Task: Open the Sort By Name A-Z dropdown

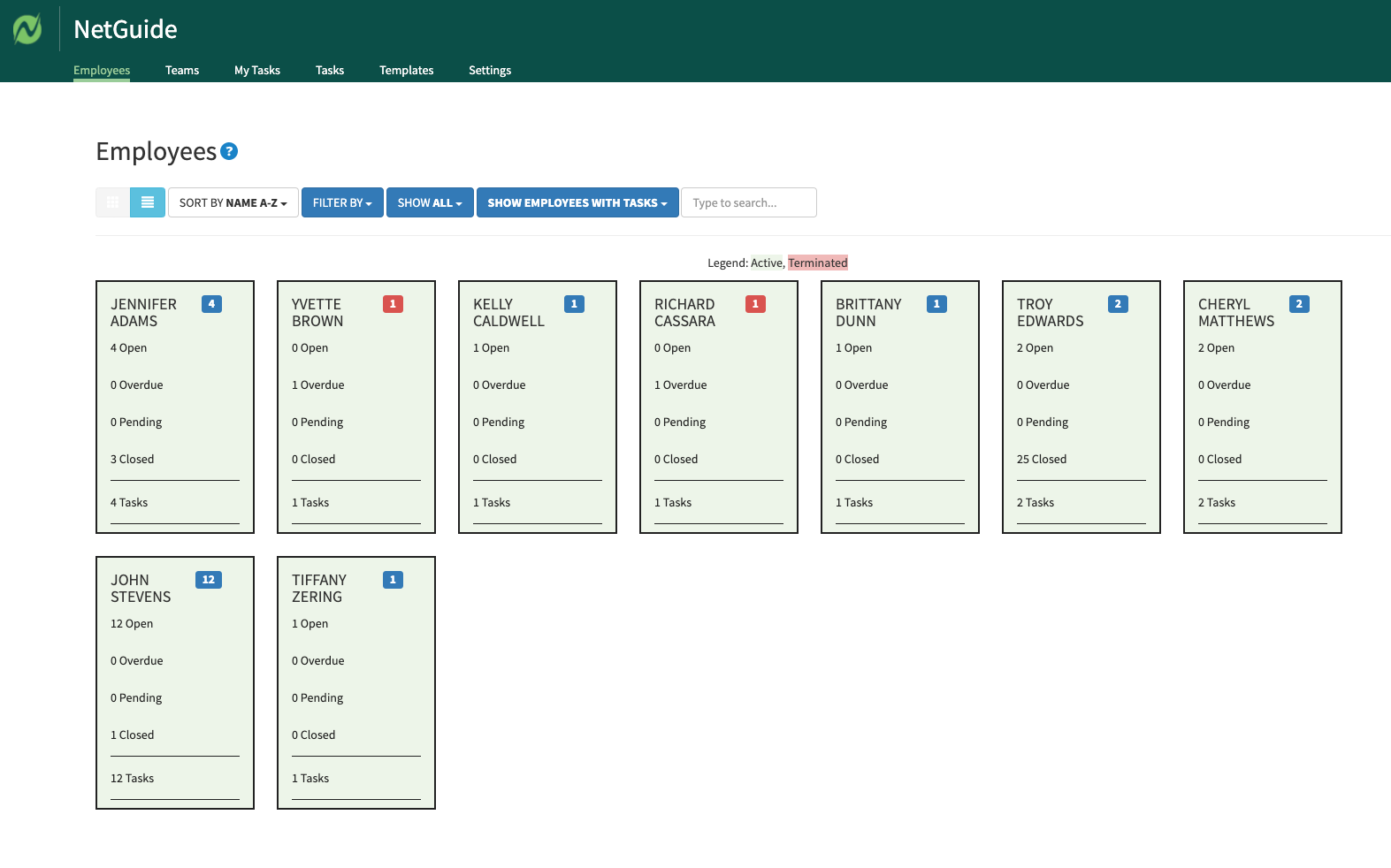Action: coord(233,202)
